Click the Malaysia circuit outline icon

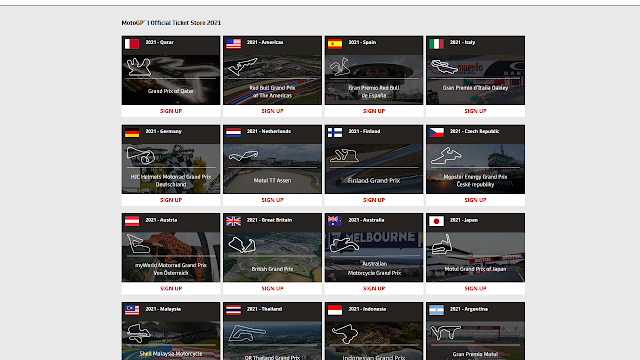coord(139,333)
